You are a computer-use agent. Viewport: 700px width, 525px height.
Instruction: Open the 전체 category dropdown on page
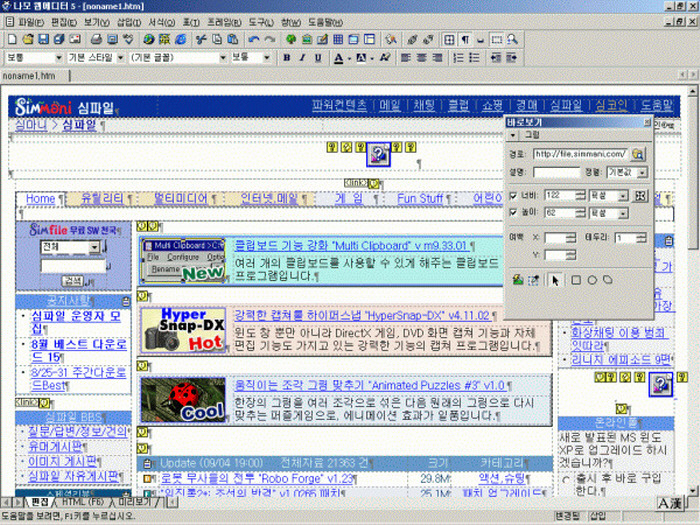[94, 247]
